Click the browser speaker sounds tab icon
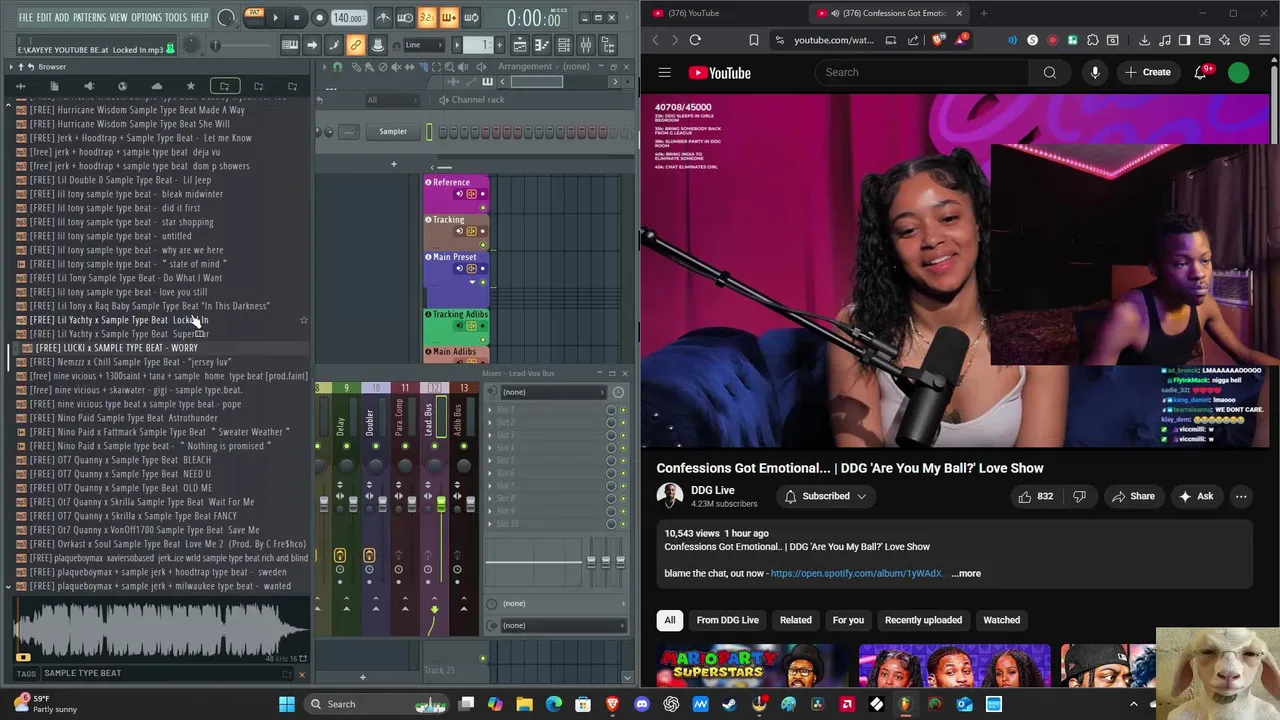The image size is (1280, 720). 88,86
